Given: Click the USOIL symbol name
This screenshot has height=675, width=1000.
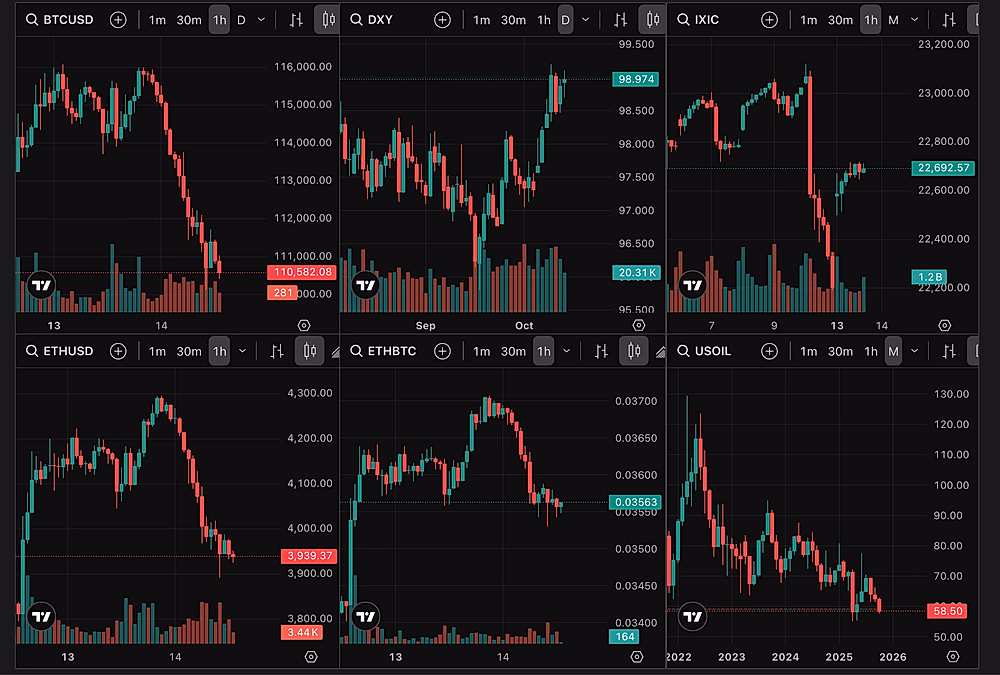Looking at the screenshot, I should (718, 351).
